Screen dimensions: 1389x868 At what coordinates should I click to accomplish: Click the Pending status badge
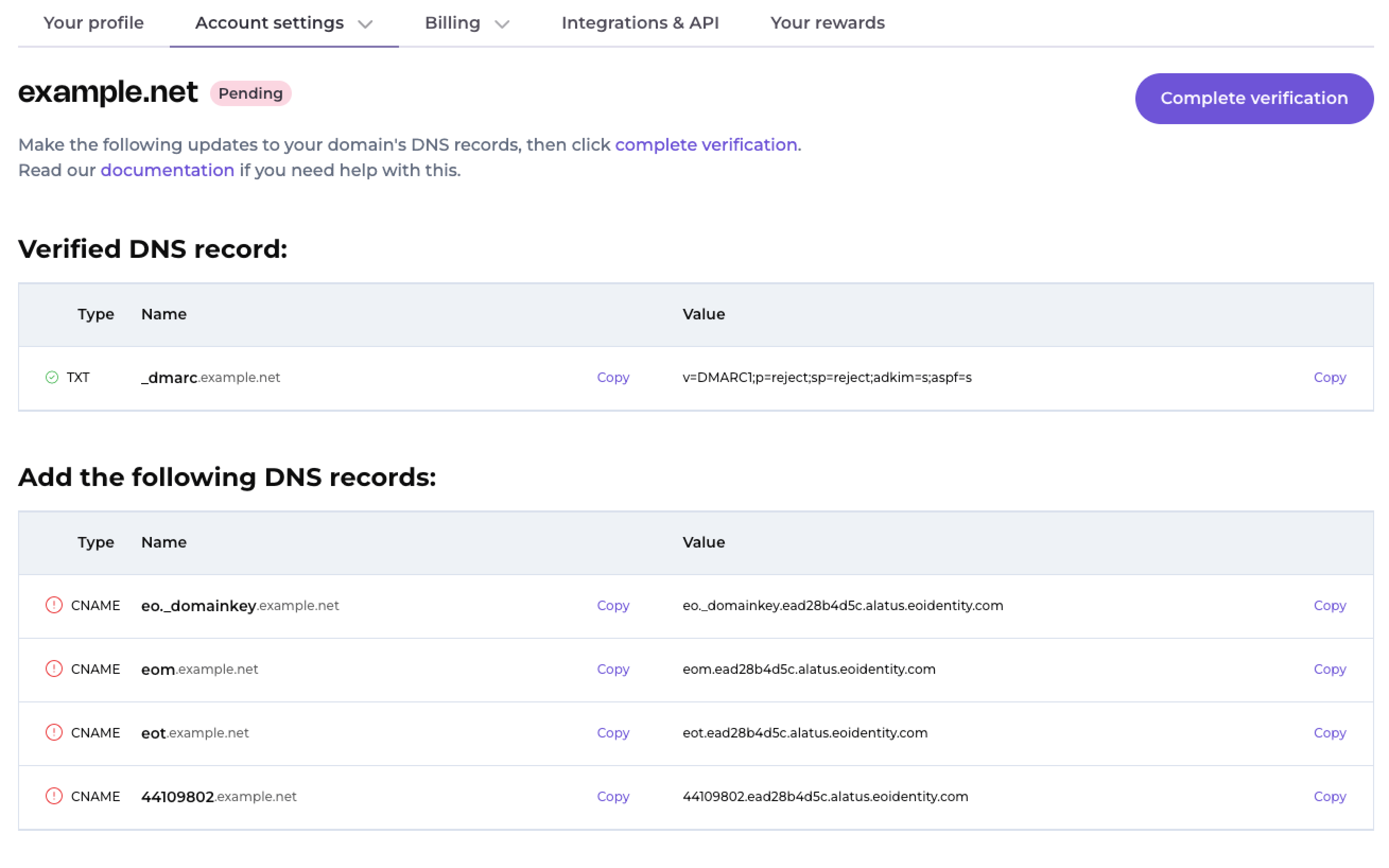click(x=251, y=93)
